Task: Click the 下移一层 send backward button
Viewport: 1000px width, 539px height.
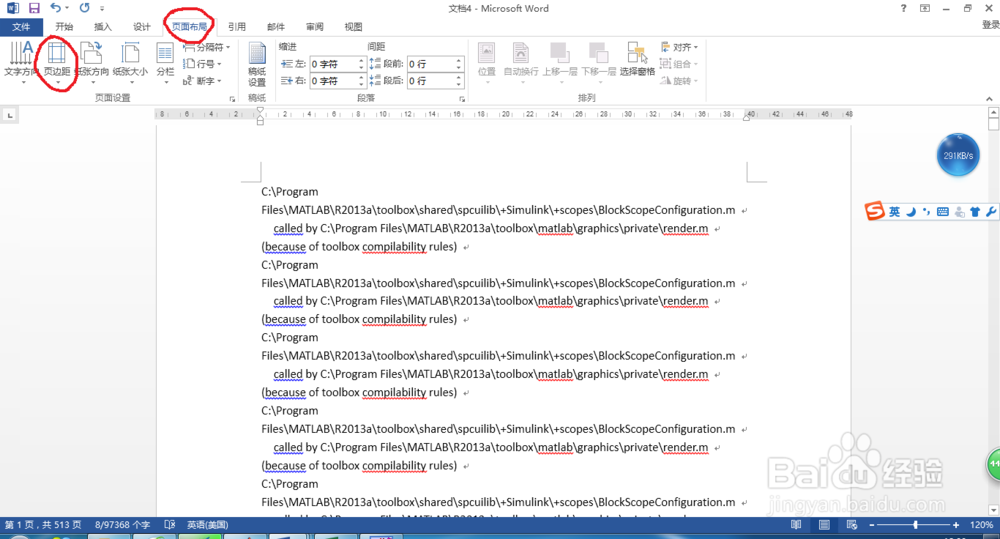Action: coord(598,63)
